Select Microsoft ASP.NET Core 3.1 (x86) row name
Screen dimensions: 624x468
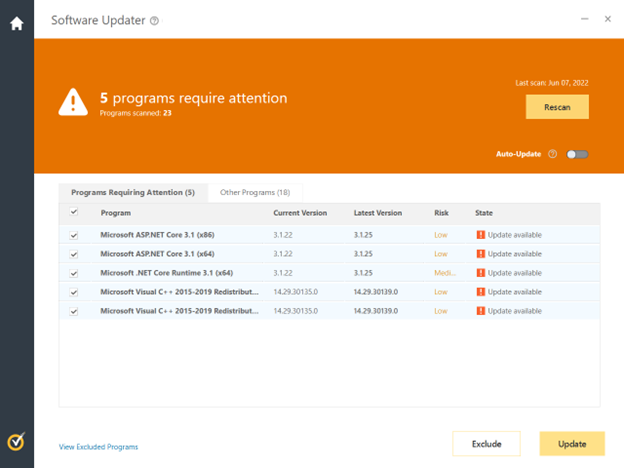pos(157,235)
